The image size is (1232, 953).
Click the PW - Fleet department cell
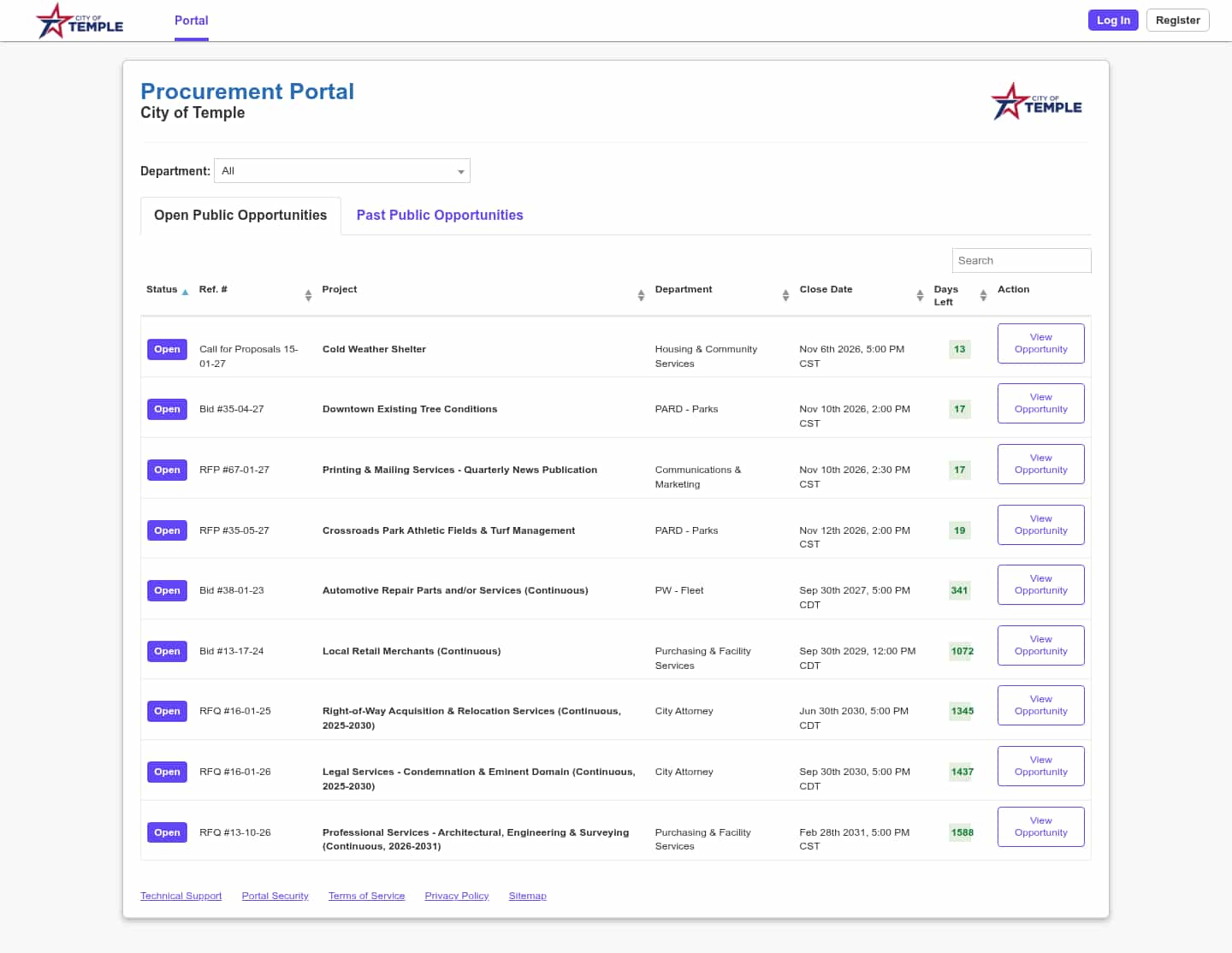[679, 590]
